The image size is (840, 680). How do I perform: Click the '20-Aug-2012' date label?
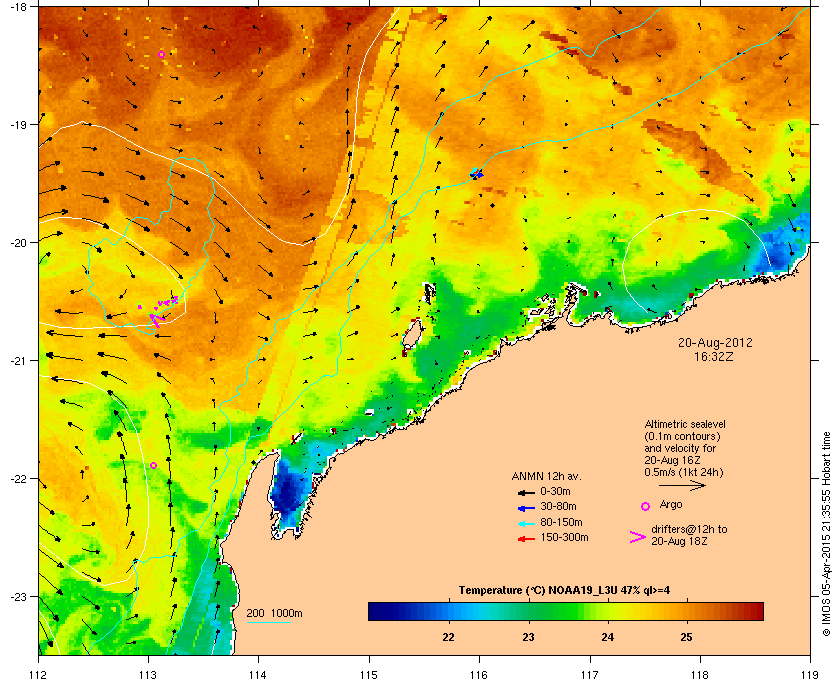[715, 342]
